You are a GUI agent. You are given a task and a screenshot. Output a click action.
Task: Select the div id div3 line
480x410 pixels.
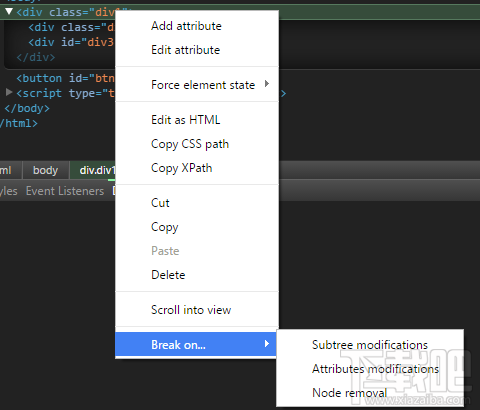click(x=71, y=42)
